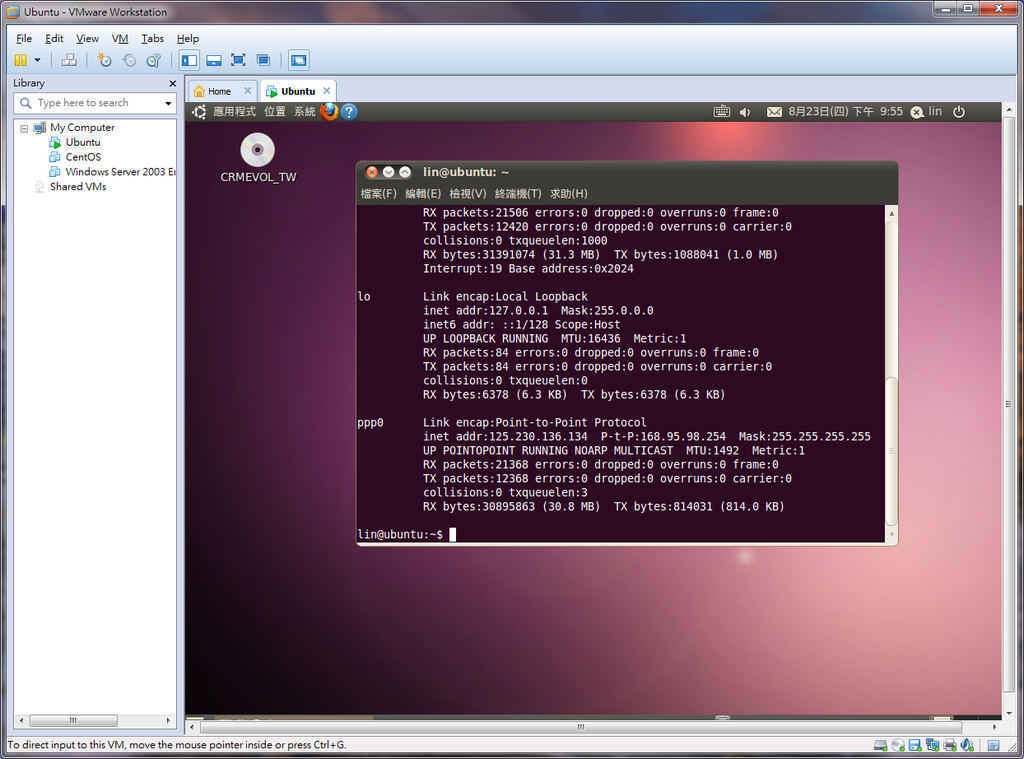The width and height of the screenshot is (1024, 759).
Task: Click the message log status icon
Action: [x=993, y=745]
